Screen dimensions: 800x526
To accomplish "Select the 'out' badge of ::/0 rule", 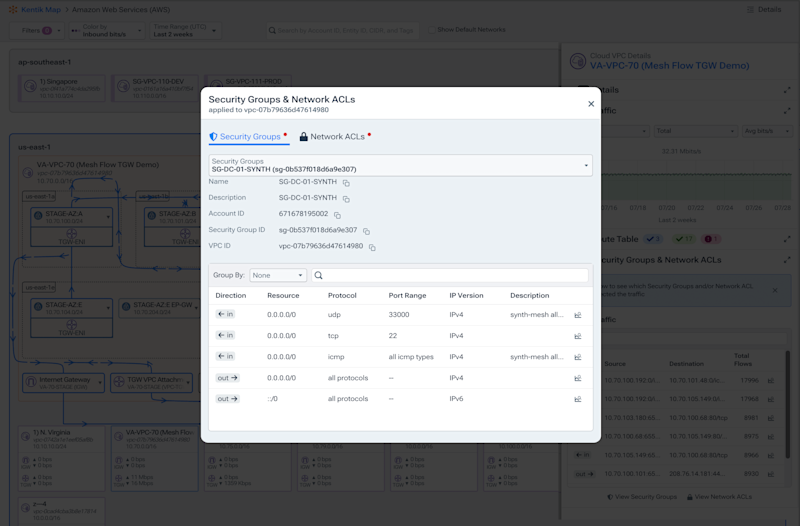I will 228,398.
